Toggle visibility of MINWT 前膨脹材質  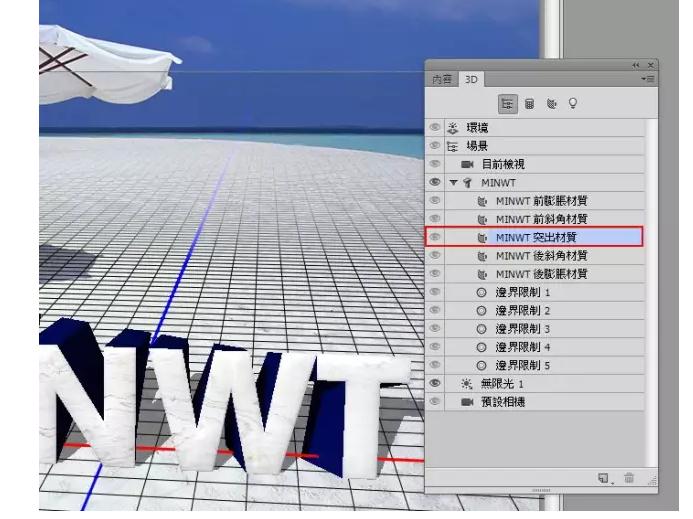click(x=435, y=200)
